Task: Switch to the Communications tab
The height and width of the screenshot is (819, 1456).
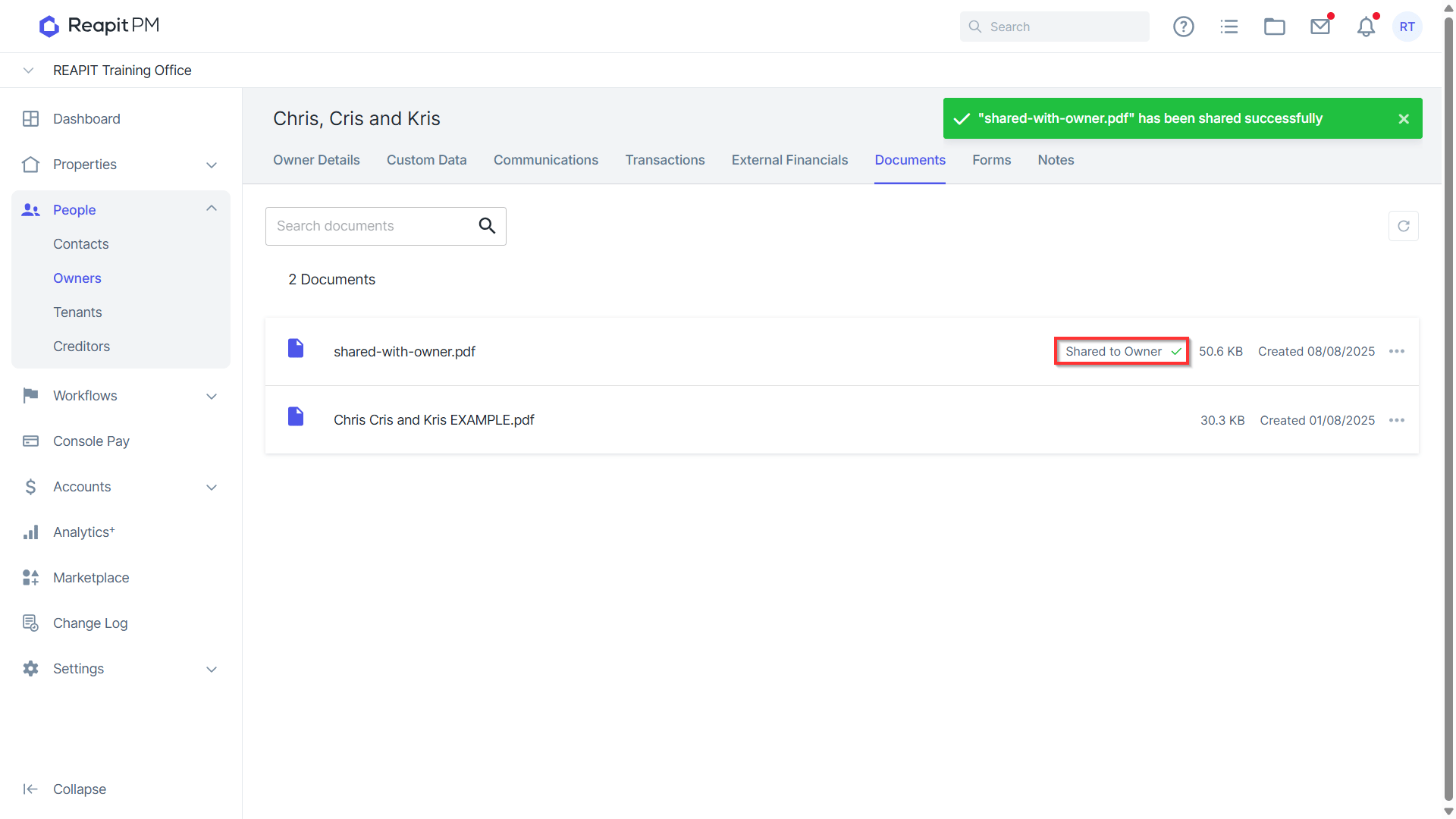Action: point(546,160)
